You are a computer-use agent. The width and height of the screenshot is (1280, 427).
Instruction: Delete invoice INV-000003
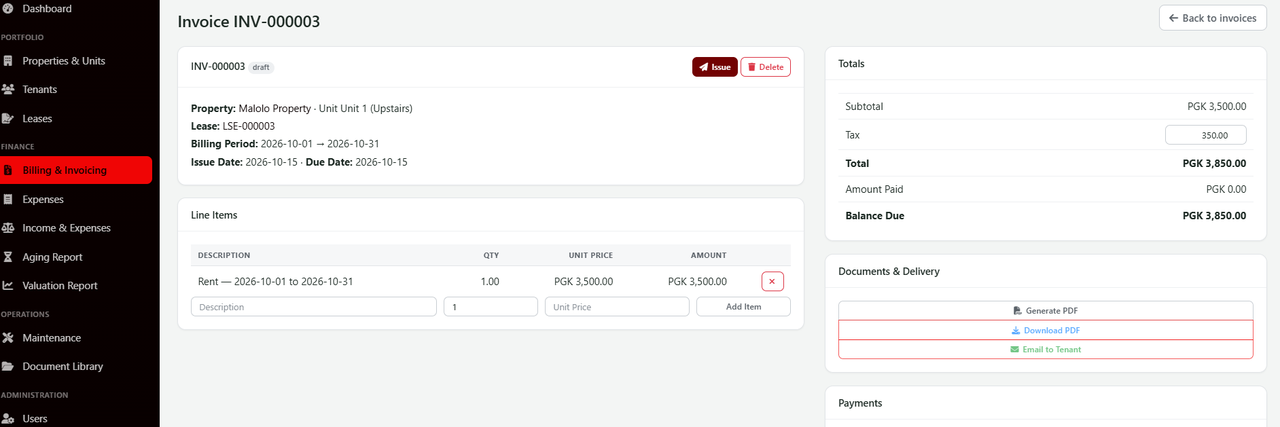(765, 67)
